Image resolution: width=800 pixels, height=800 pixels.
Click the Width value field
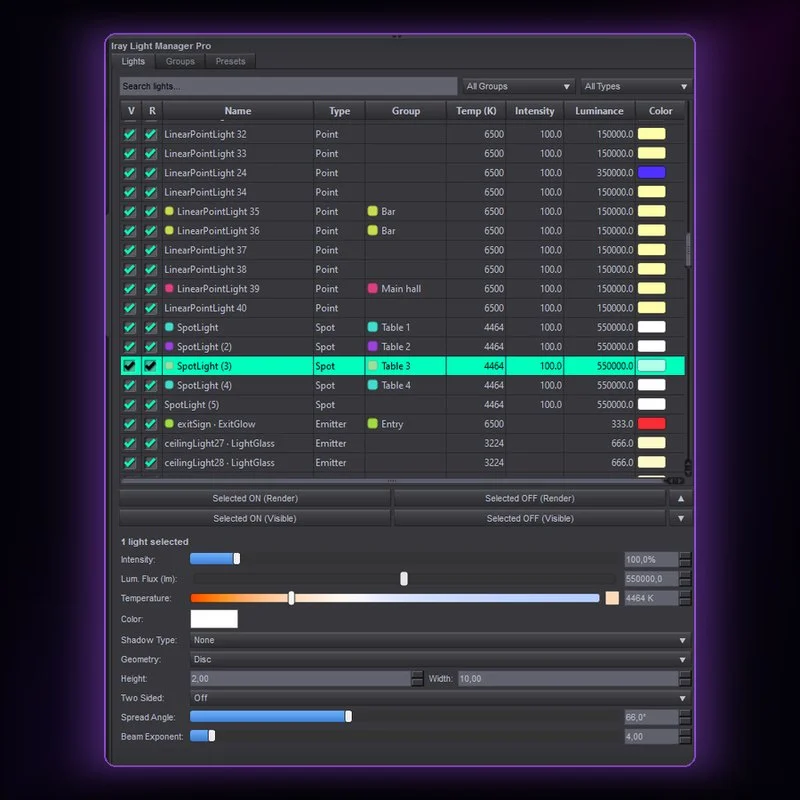pyautogui.click(x=568, y=679)
